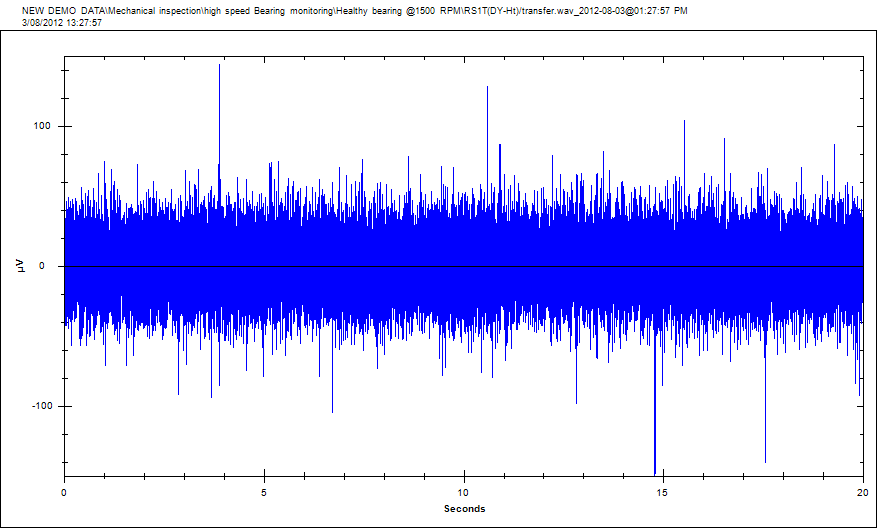Click the µV y-axis label

(x=21, y=265)
